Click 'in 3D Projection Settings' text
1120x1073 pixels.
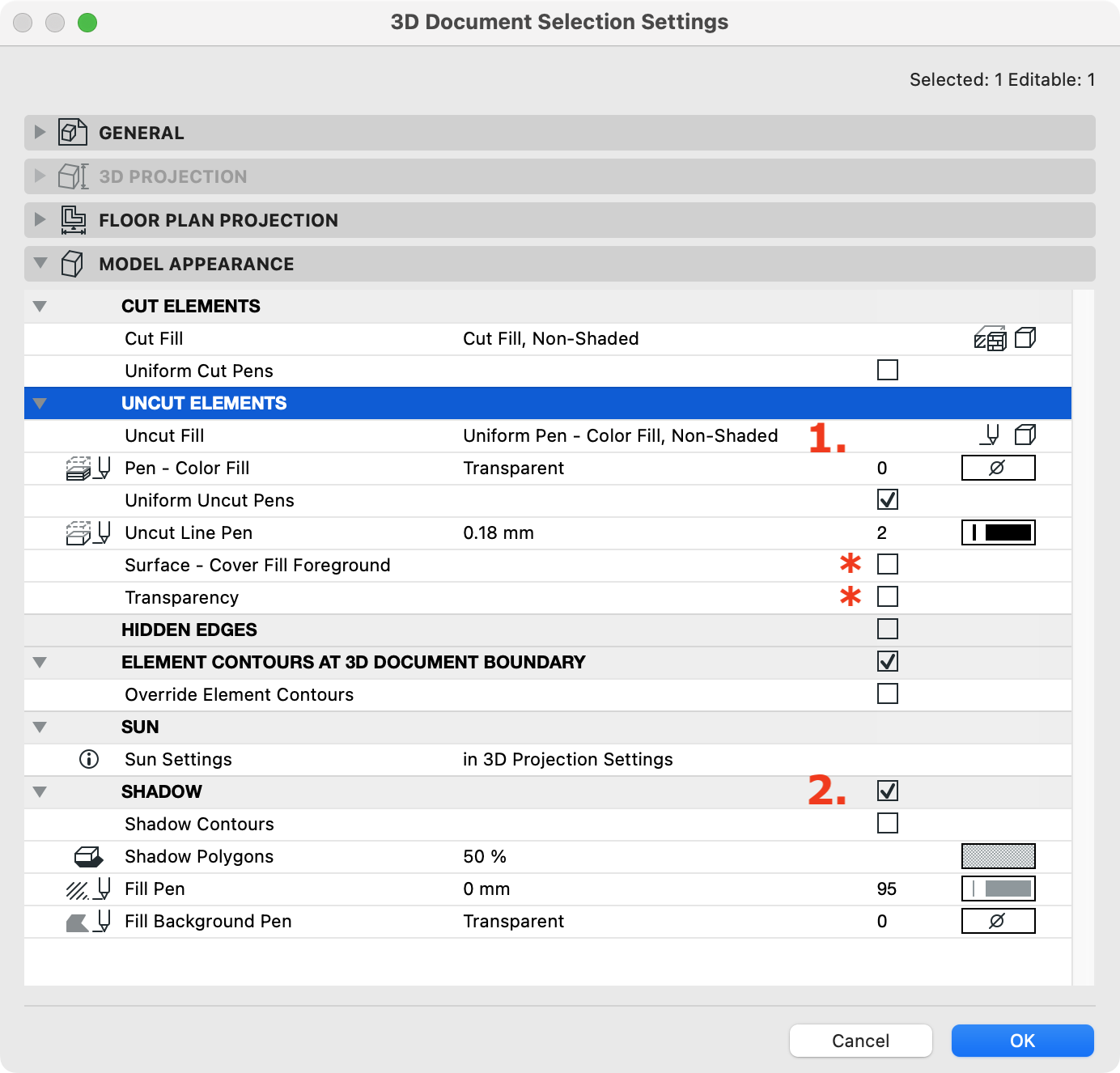[x=568, y=759]
